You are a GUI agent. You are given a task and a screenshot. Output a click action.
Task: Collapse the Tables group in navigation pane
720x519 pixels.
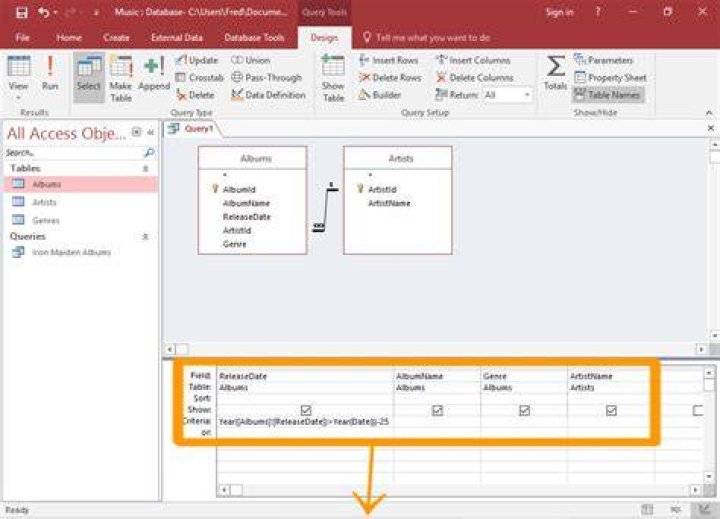145,169
